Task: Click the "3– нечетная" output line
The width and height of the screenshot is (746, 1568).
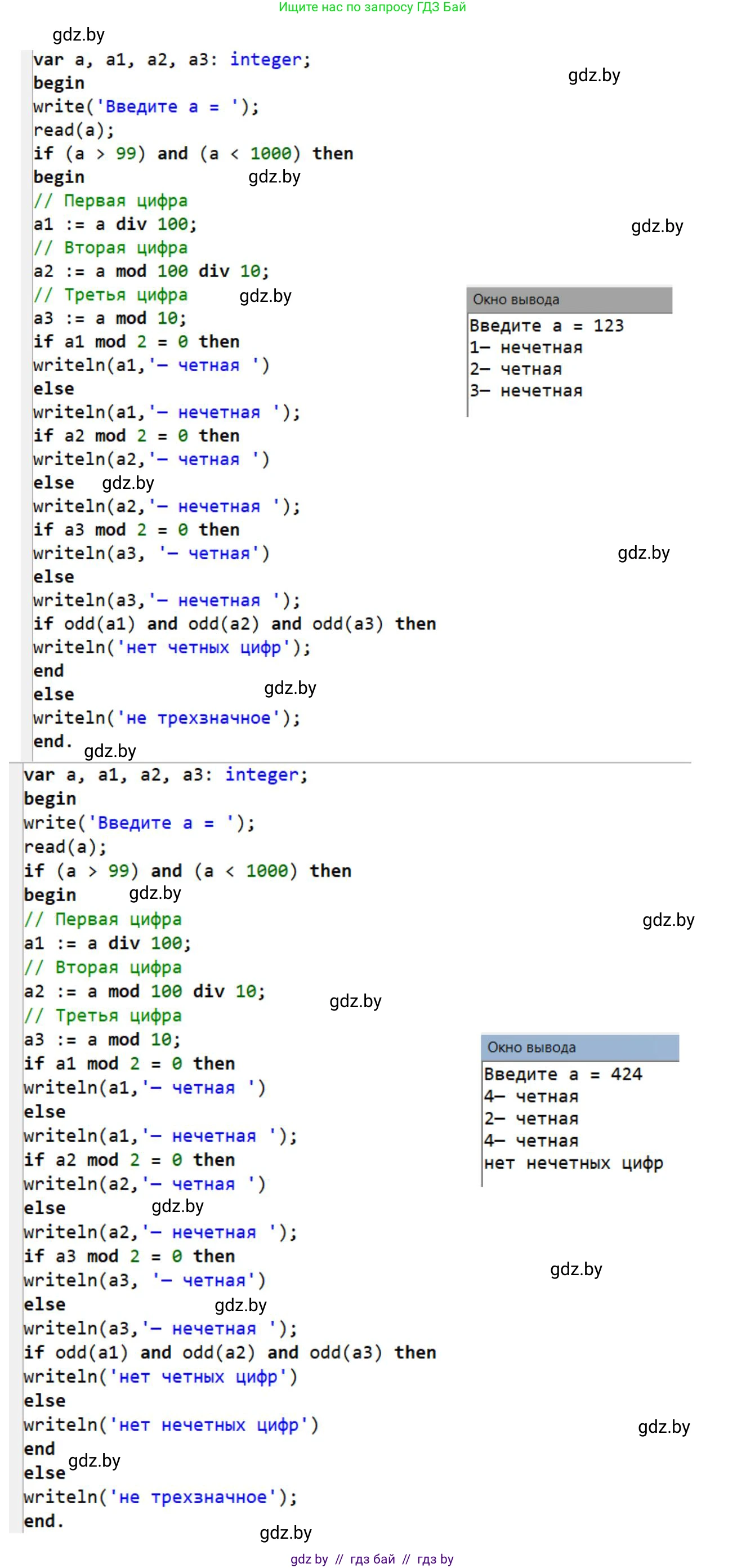Action: pyautogui.click(x=526, y=391)
